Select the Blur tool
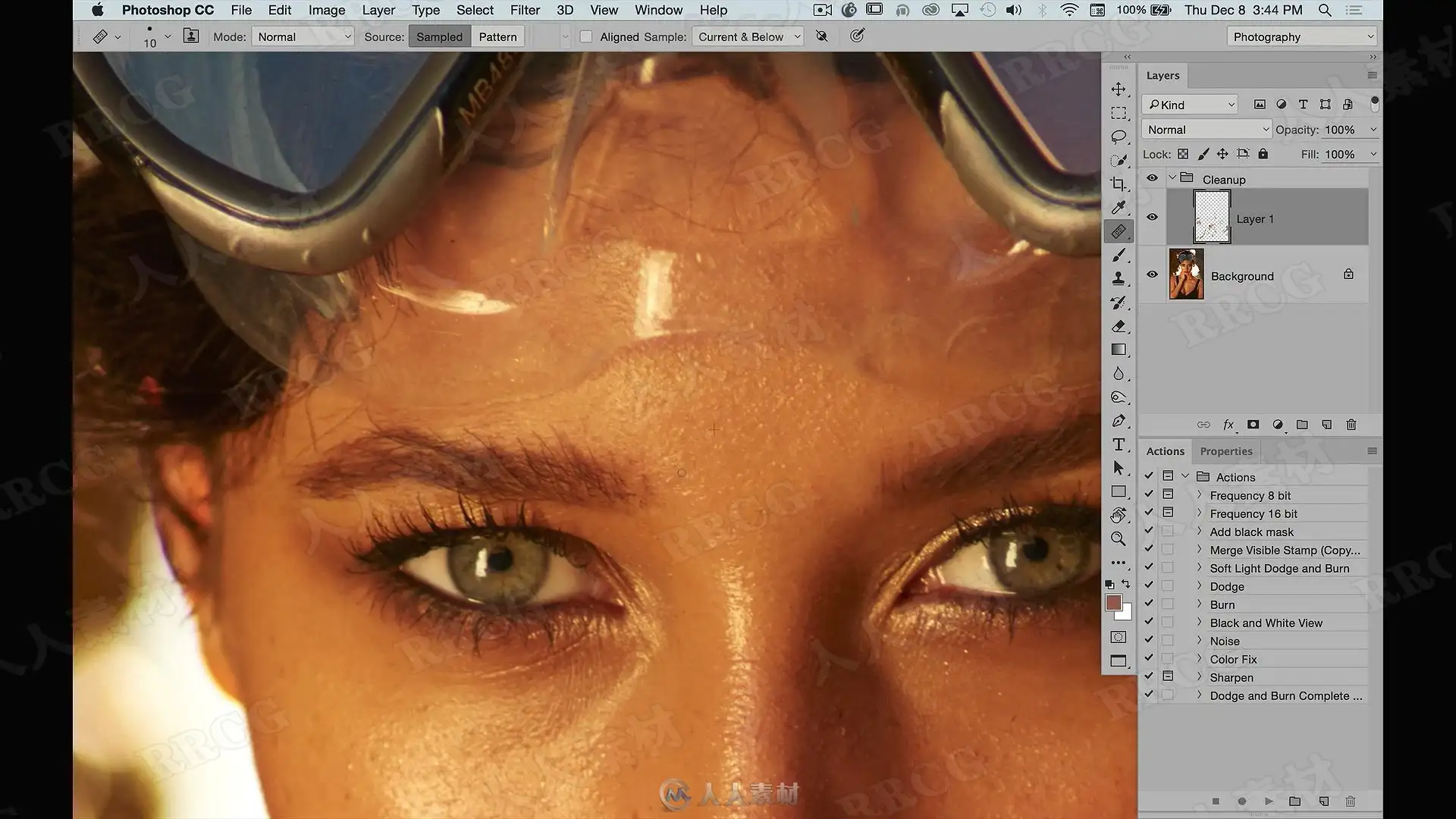This screenshot has width=1456, height=819. point(1119,374)
